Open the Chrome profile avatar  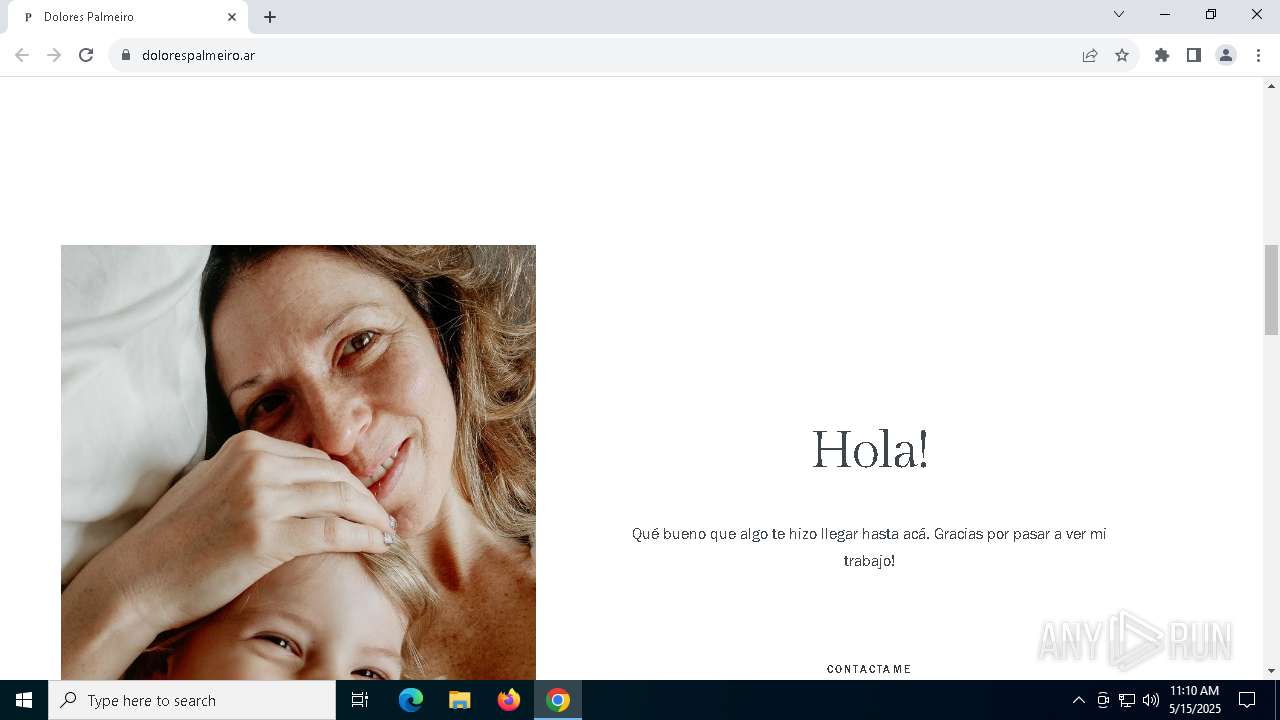(1226, 55)
